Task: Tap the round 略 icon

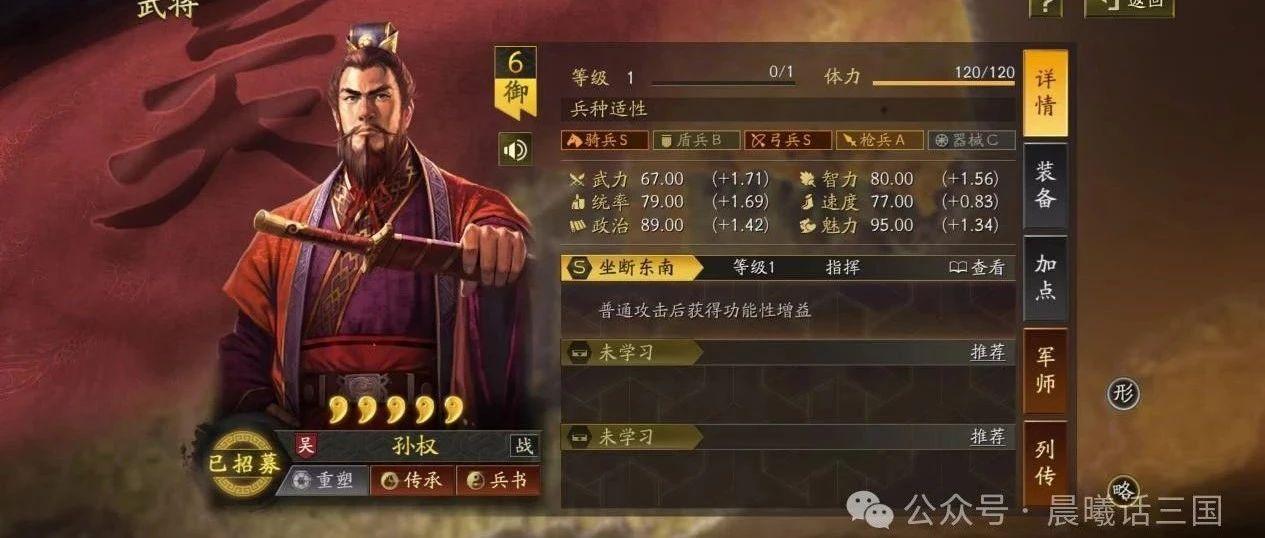Action: coord(1123,491)
